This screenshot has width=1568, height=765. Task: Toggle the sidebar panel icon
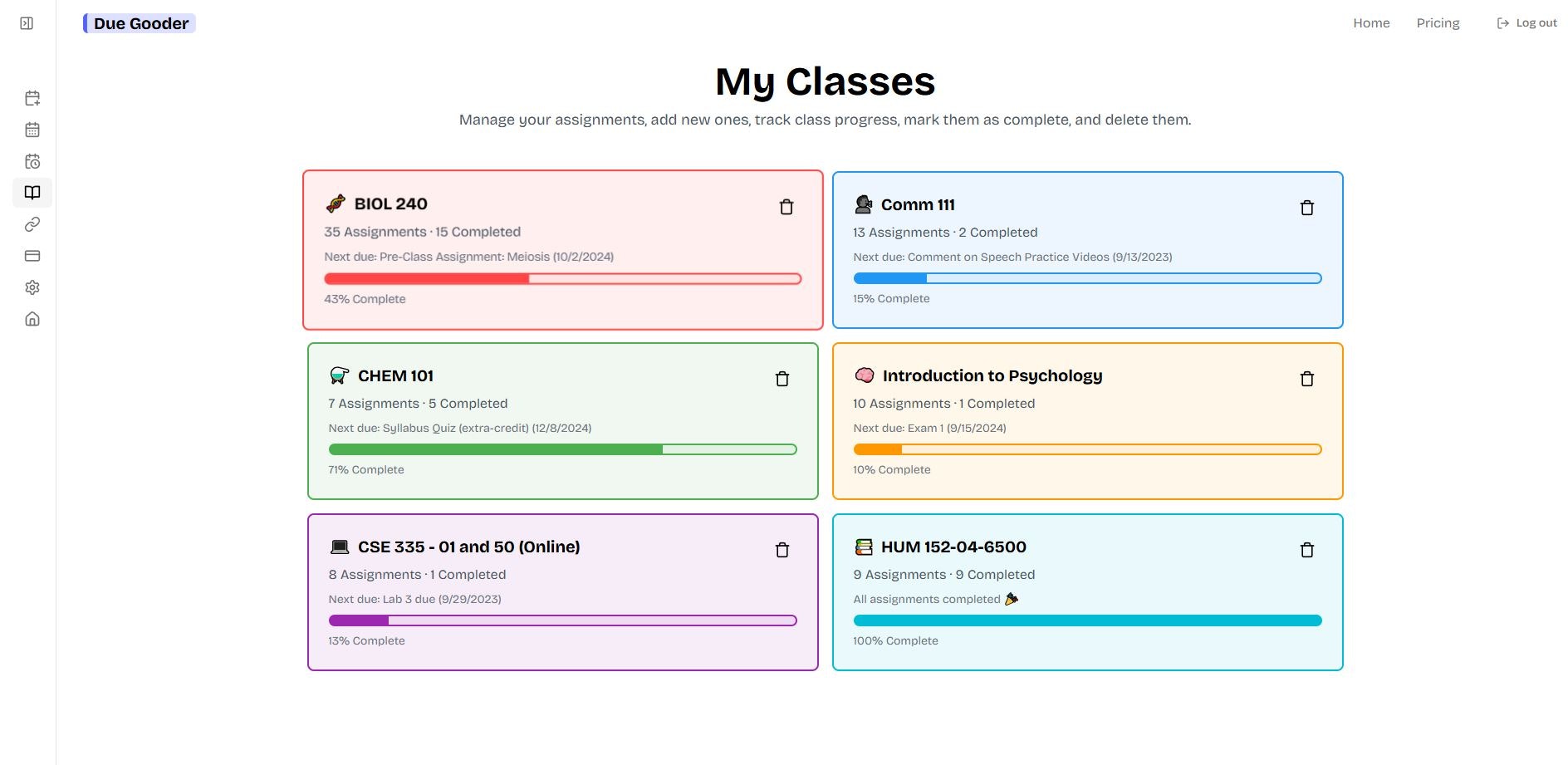pyautogui.click(x=27, y=23)
